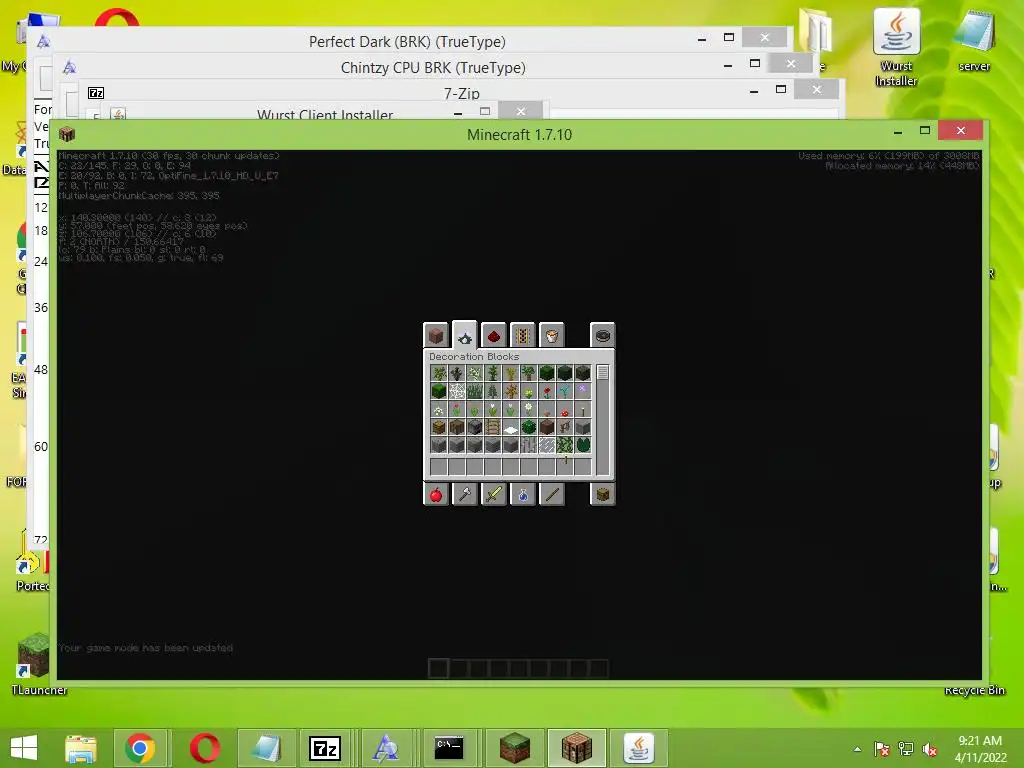Pick the oxeye daisy flower

529,409
